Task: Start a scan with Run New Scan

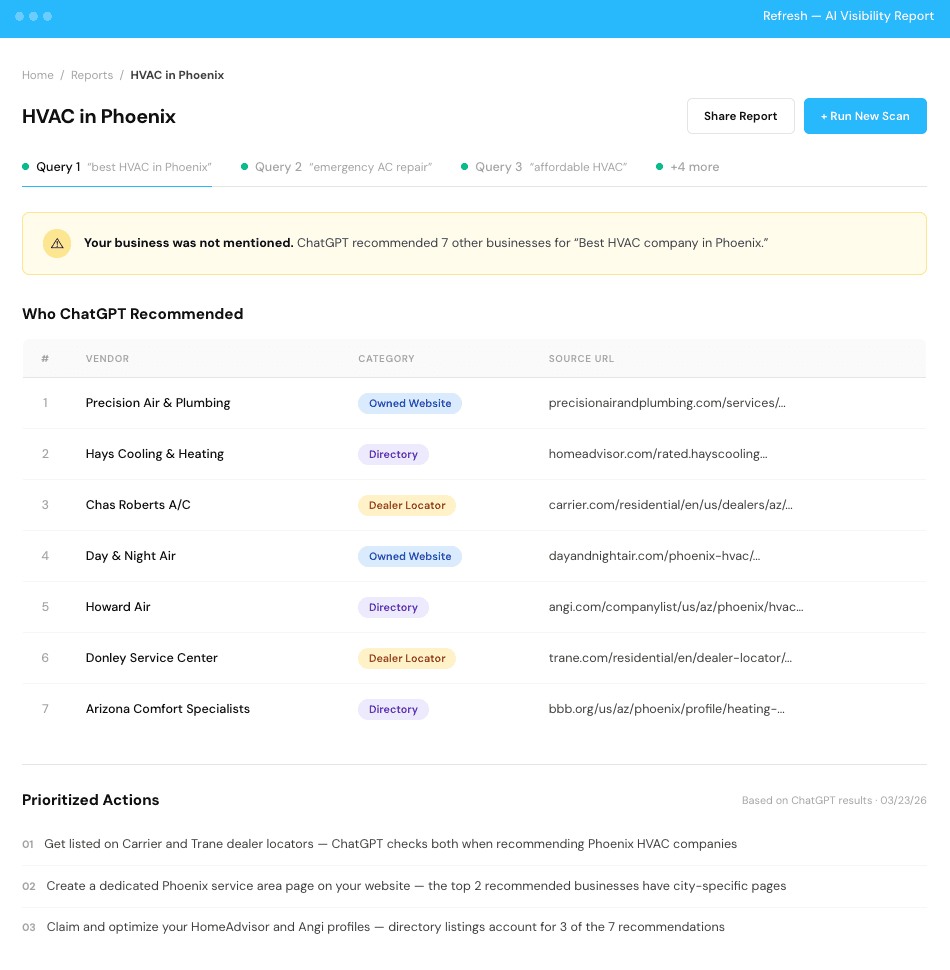Action: coord(865,116)
